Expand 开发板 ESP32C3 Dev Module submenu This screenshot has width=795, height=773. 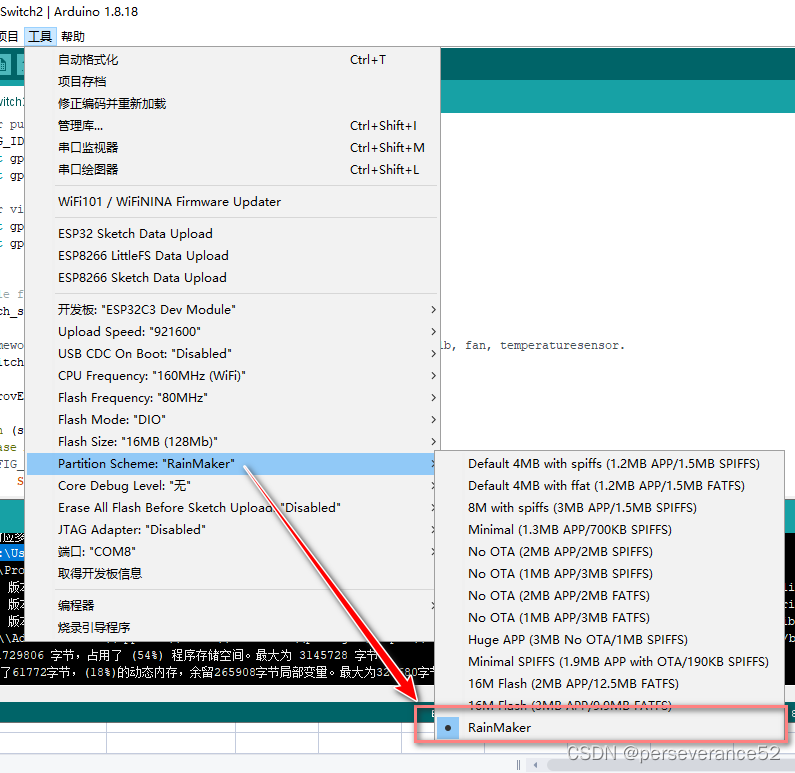[232, 310]
